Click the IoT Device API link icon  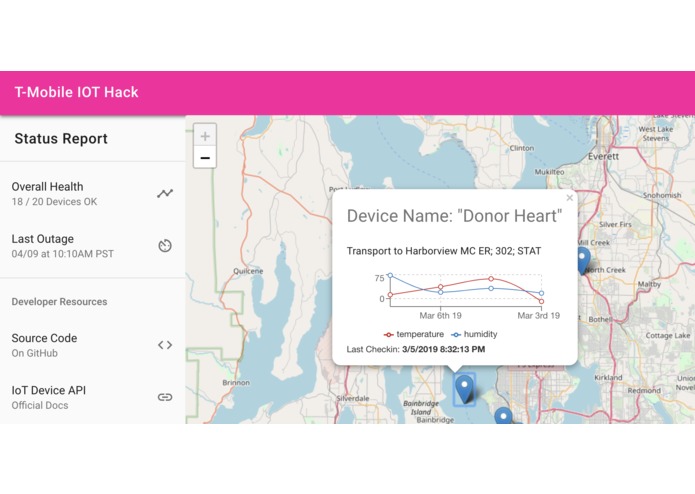click(165, 397)
